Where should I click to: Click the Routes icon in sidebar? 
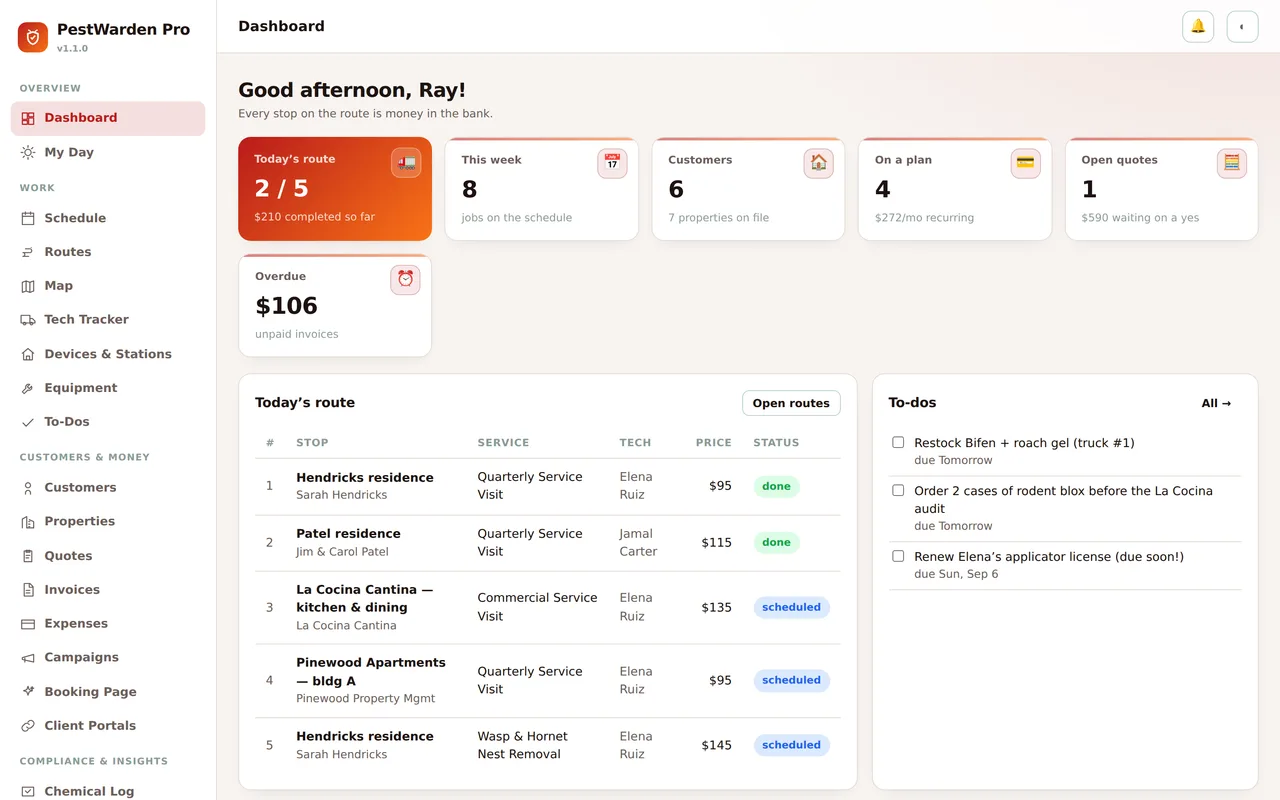[x=28, y=252]
